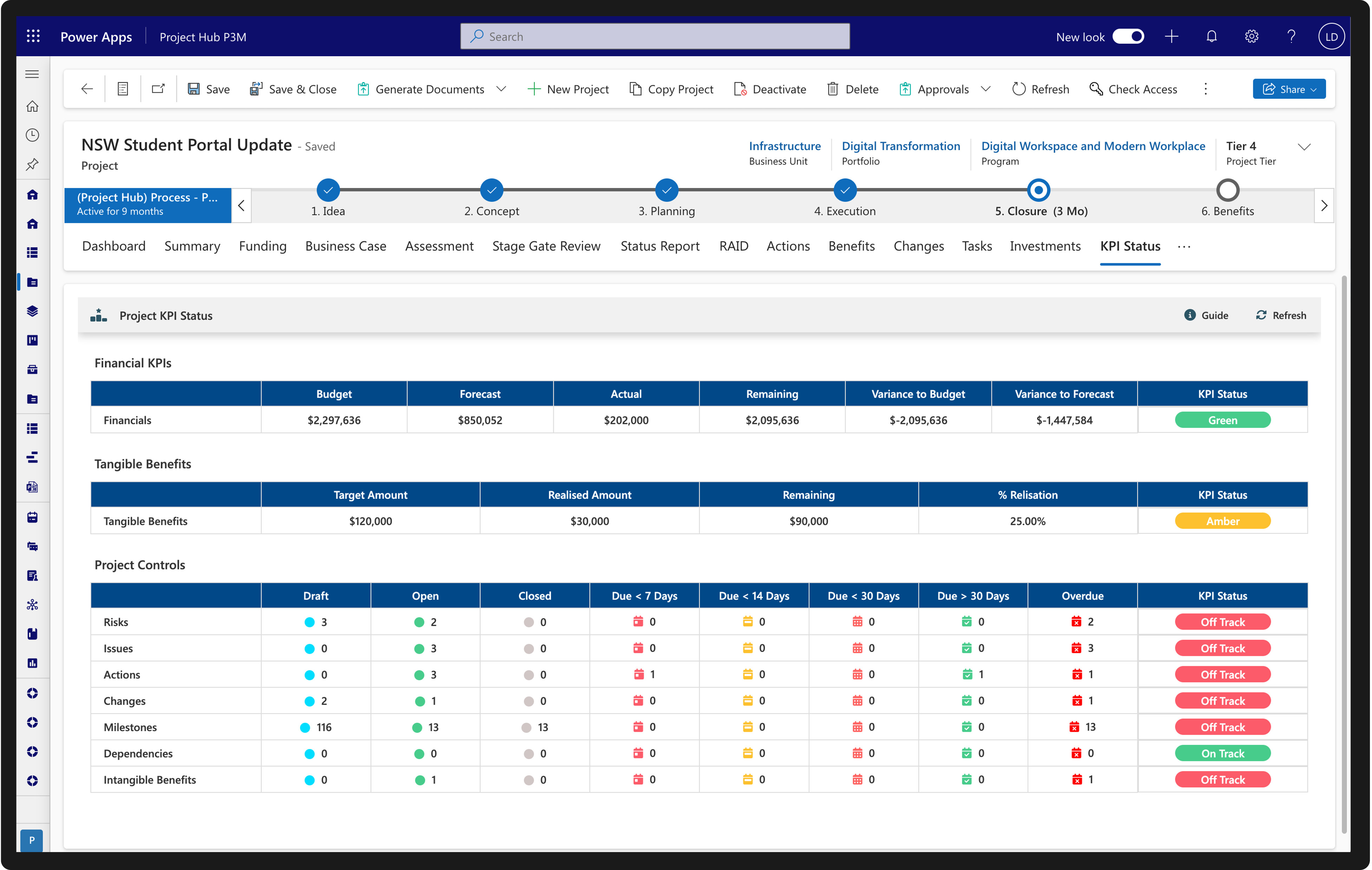Toggle the New look switch
Image resolution: width=1372 pixels, height=870 pixels.
click(x=1128, y=37)
